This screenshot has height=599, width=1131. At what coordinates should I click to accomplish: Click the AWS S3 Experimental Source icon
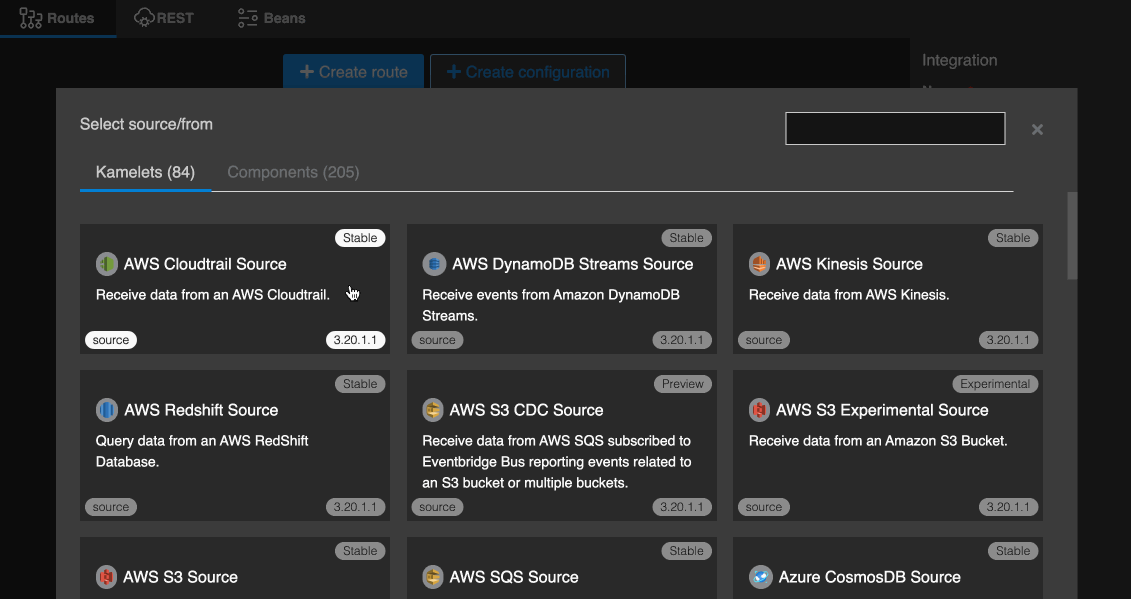point(760,410)
